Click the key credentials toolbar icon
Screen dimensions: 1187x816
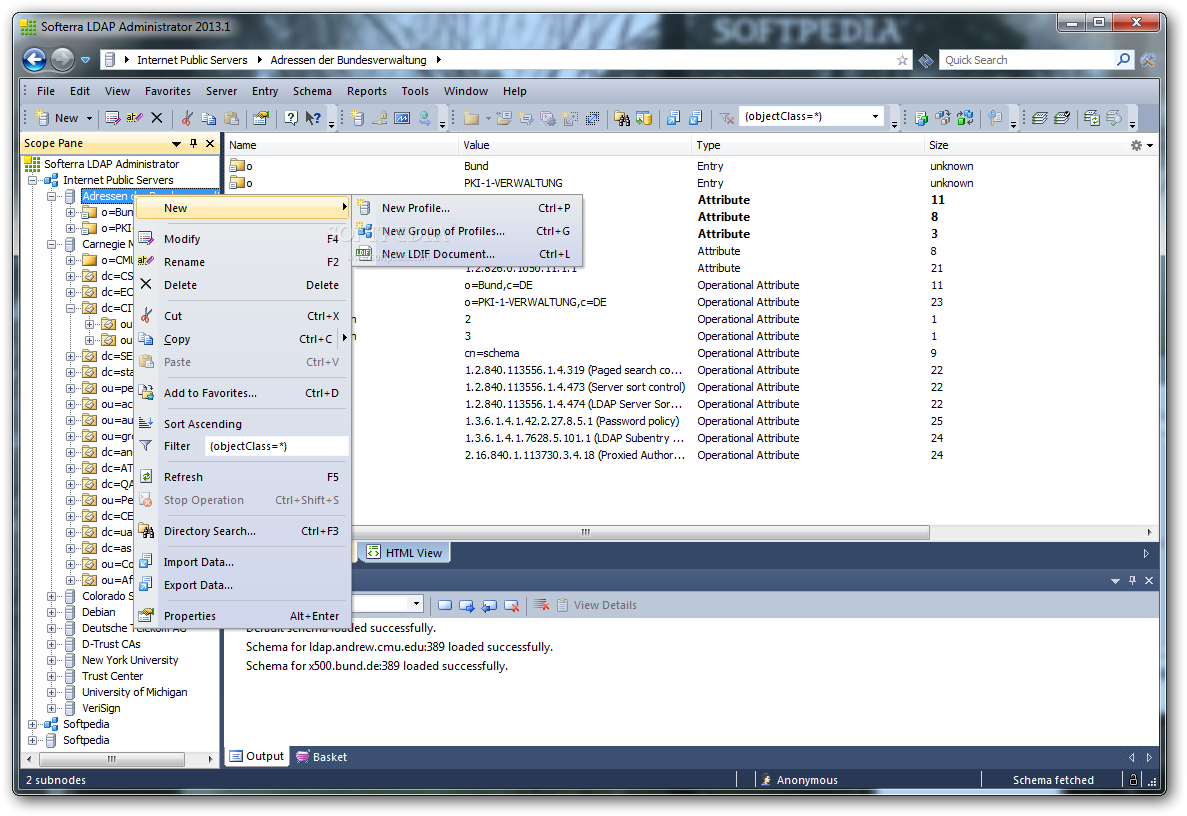click(x=995, y=118)
